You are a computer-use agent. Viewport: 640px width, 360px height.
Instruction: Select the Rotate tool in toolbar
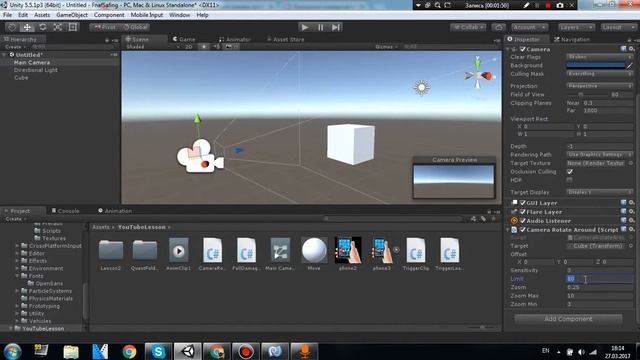pyautogui.click(x=42, y=27)
